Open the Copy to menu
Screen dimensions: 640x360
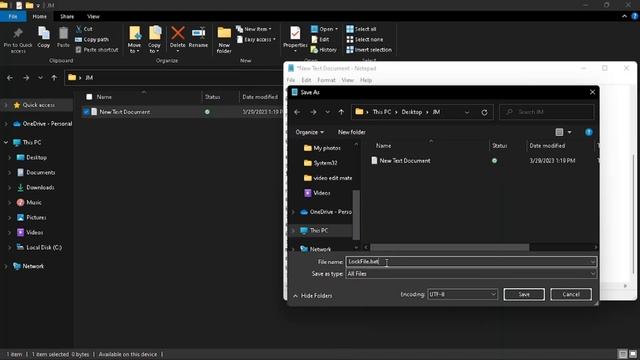(x=154, y=40)
